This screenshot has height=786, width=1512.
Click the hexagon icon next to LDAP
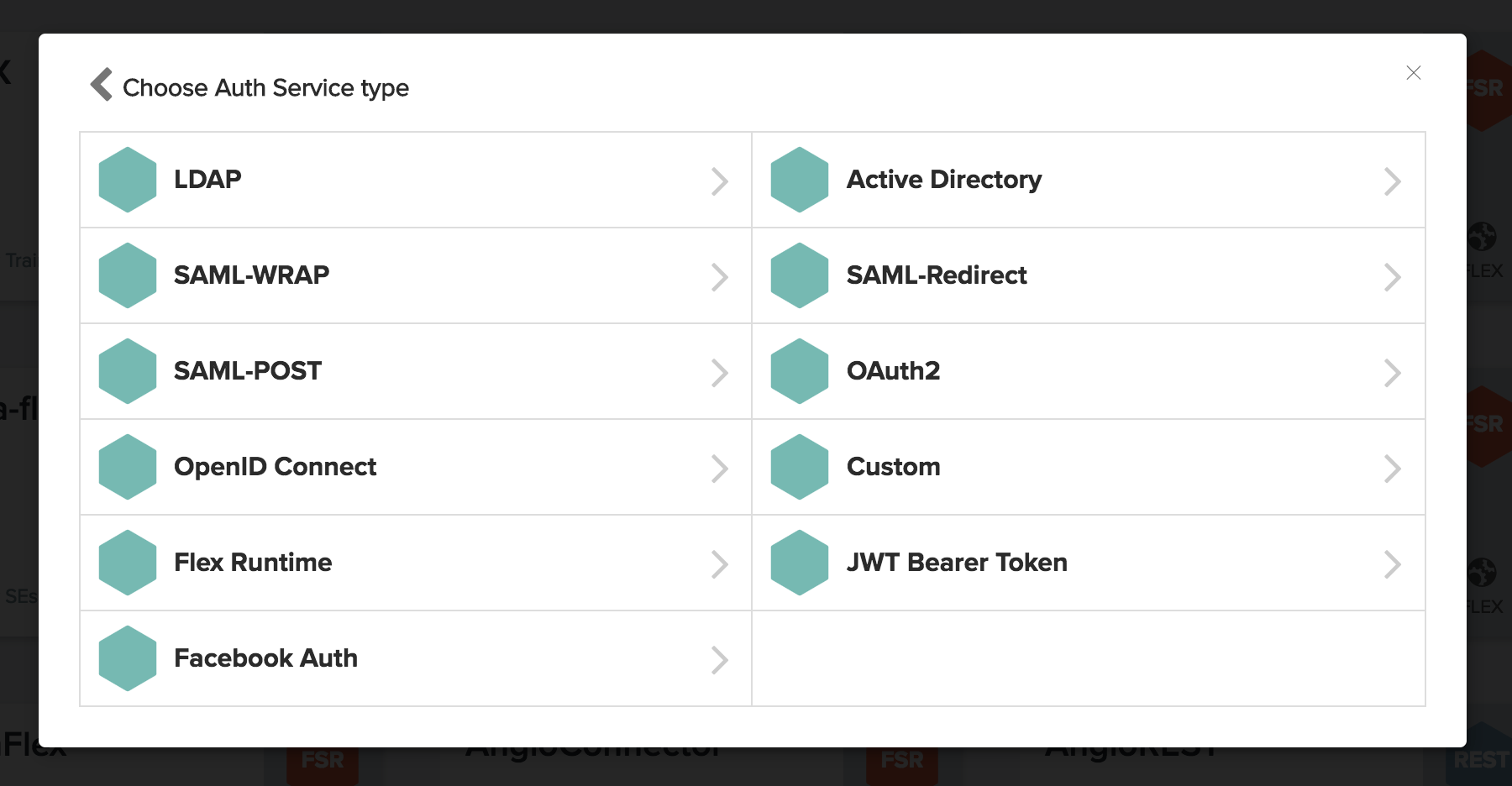coord(128,180)
